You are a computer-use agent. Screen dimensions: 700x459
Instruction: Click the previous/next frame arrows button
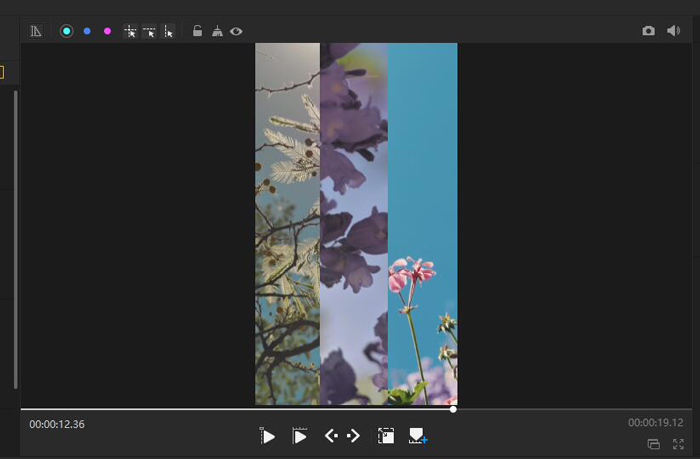pyautogui.click(x=342, y=436)
